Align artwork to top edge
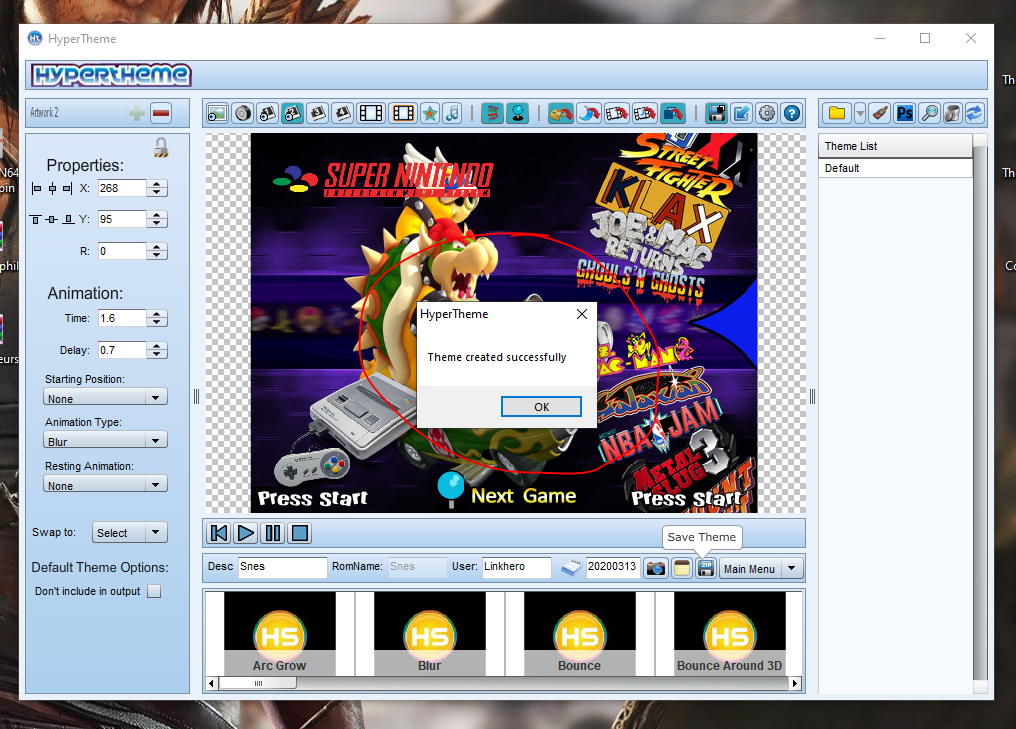Image resolution: width=1016 pixels, height=729 pixels. (36, 220)
